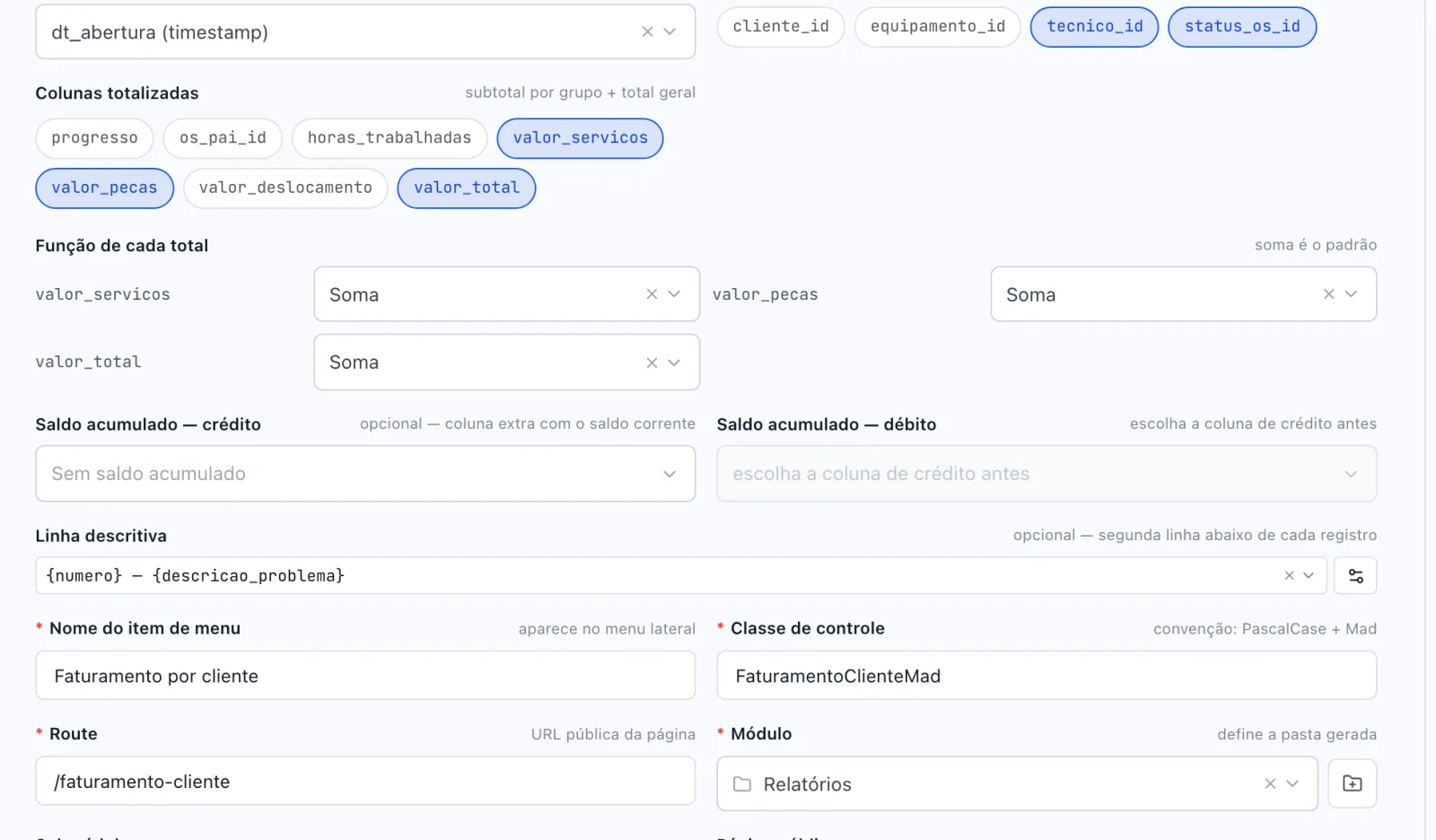Click the 'Função de cada total' heading
The height and width of the screenshot is (840, 1436).
pos(121,246)
